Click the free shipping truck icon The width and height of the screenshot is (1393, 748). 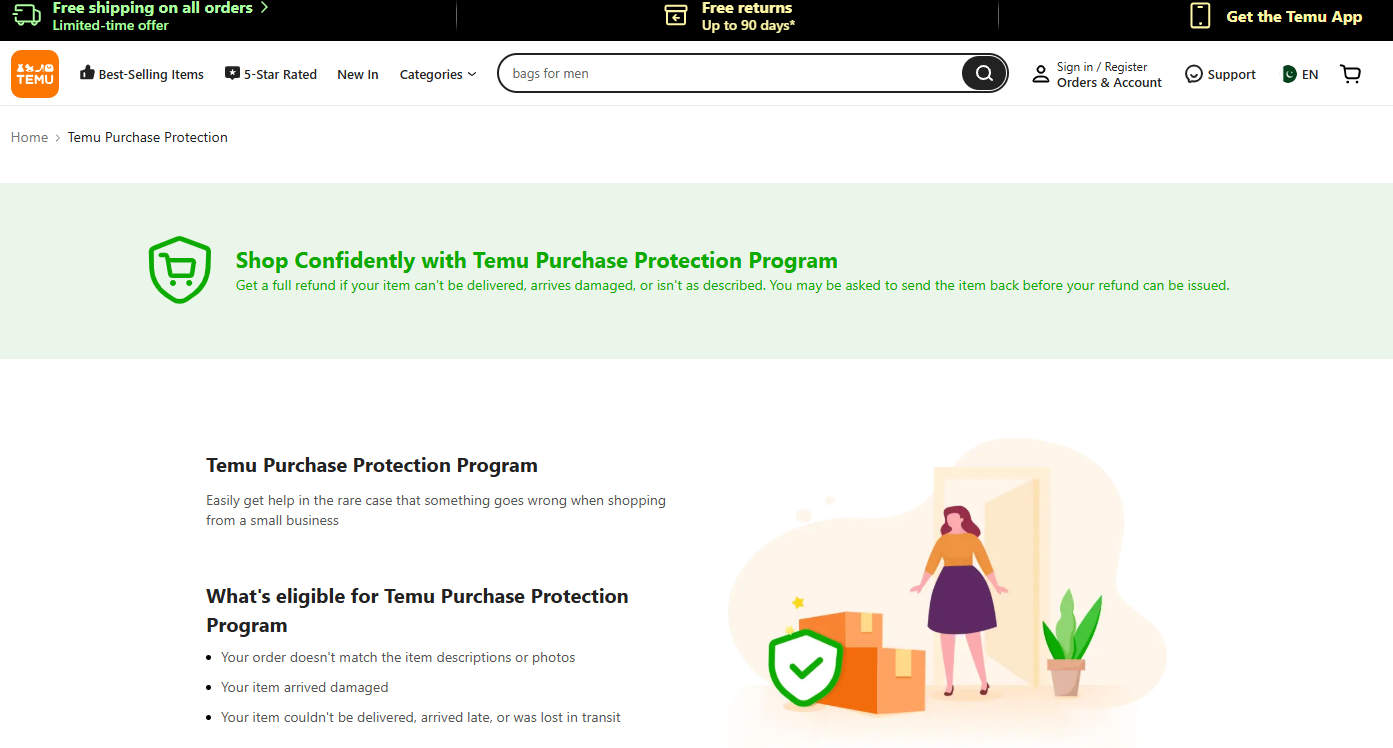[x=27, y=15]
